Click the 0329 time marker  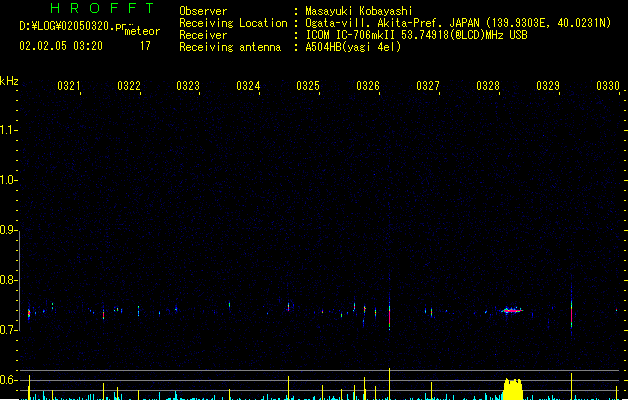[548, 86]
